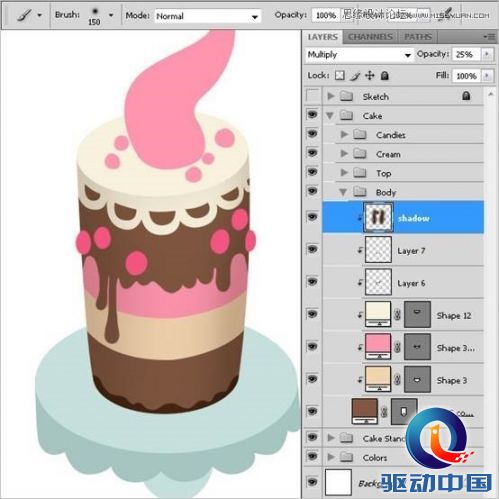Click the layer Opacity 25% field
The width and height of the screenshot is (499, 499).
[x=465, y=55]
